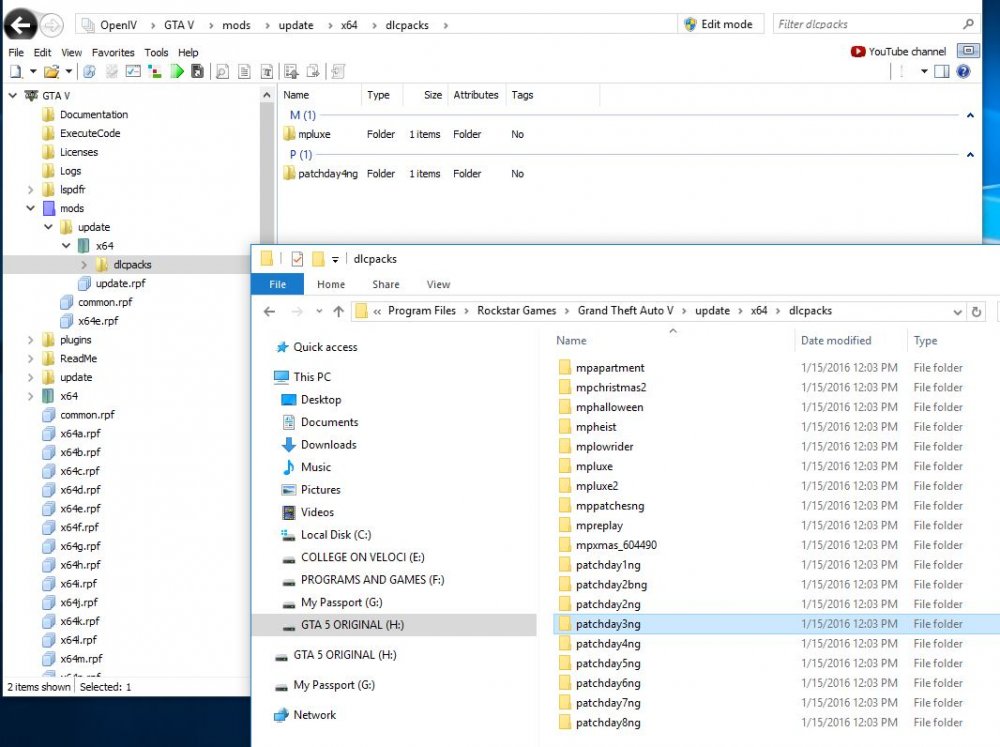Open the Explorer address bar history dropdown
This screenshot has height=747, width=1000.
pyautogui.click(x=958, y=311)
